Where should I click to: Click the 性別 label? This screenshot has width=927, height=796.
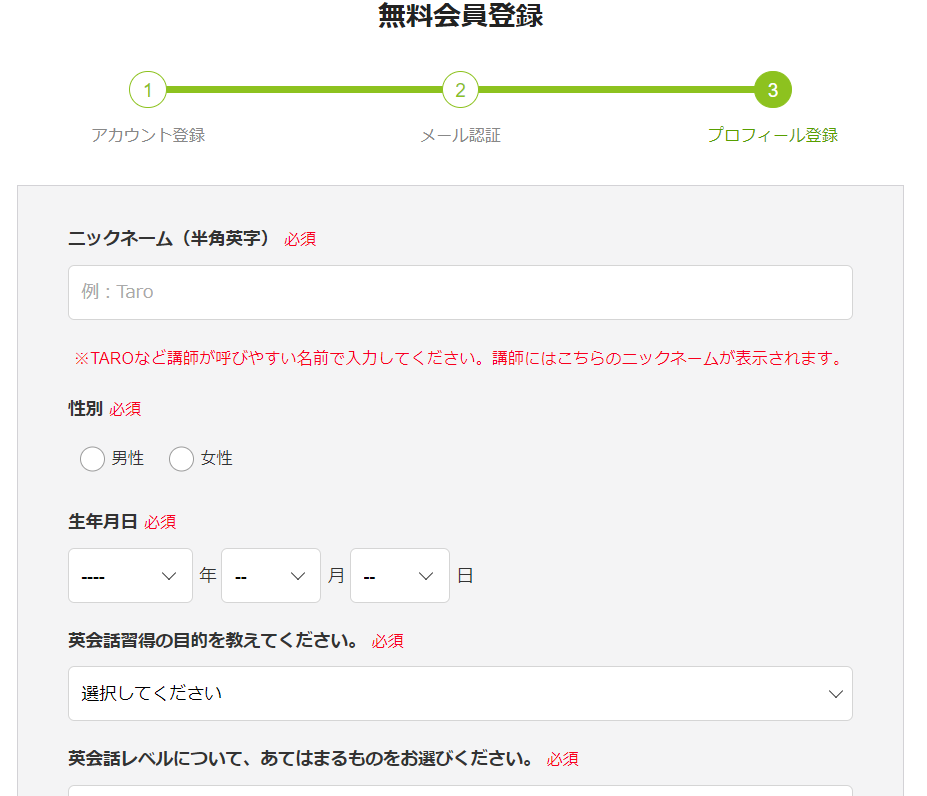86,409
